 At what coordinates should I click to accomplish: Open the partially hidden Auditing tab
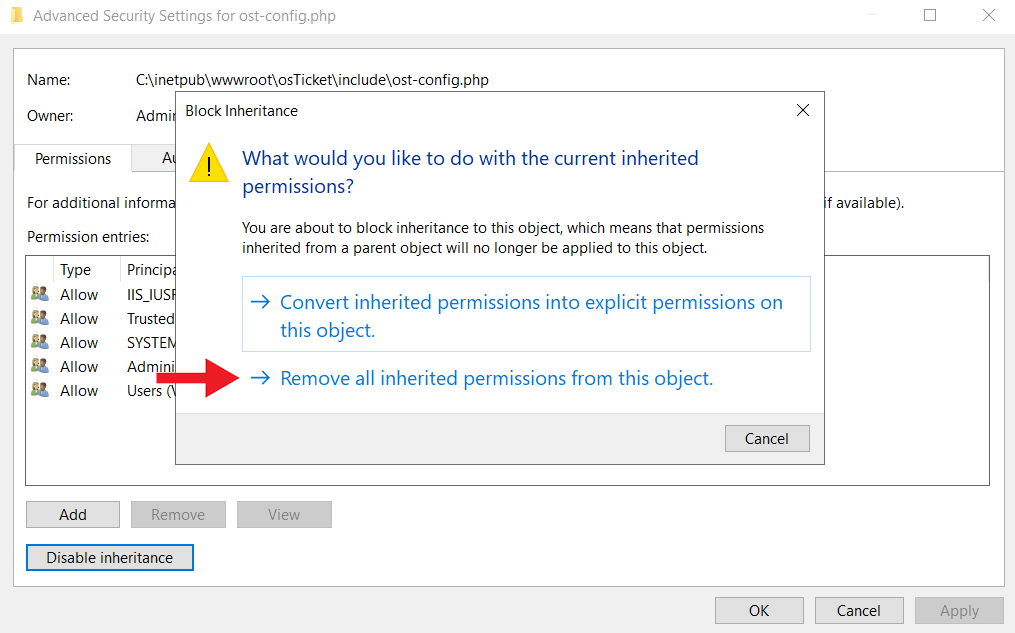click(x=168, y=158)
